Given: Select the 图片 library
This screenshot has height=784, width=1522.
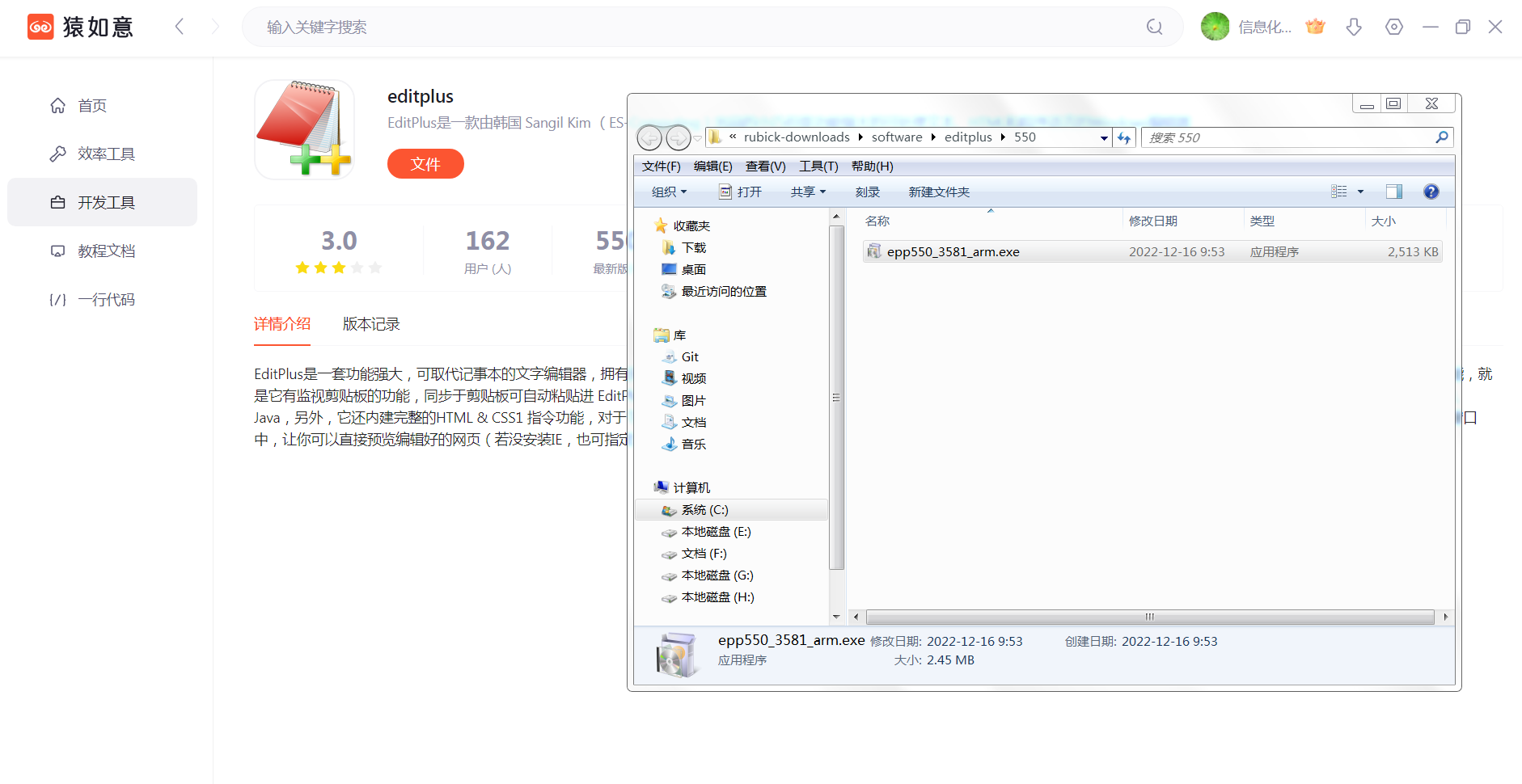Looking at the screenshot, I should pyautogui.click(x=694, y=401).
